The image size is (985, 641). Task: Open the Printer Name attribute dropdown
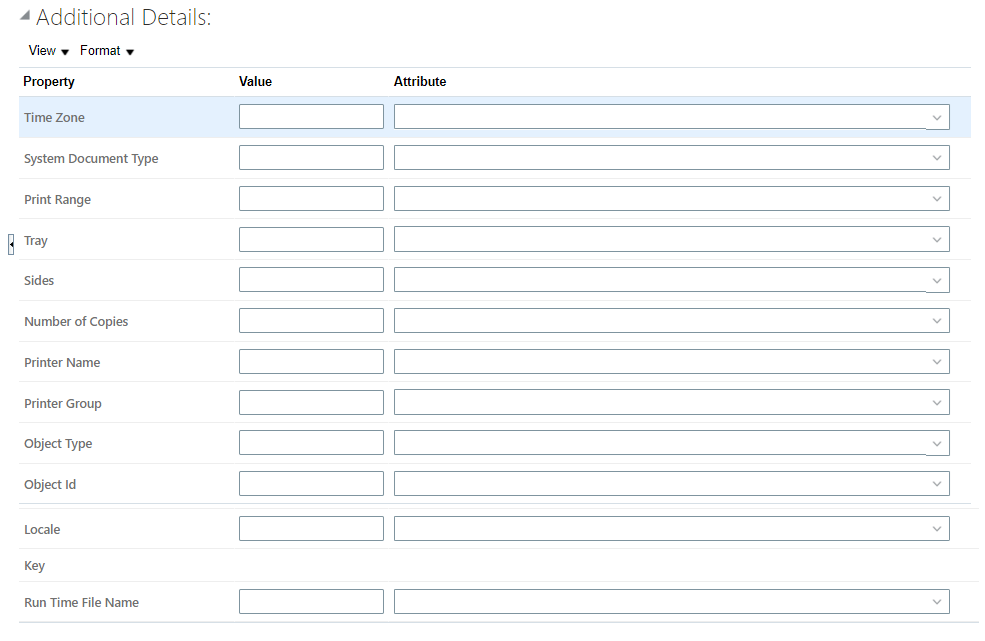pos(937,361)
